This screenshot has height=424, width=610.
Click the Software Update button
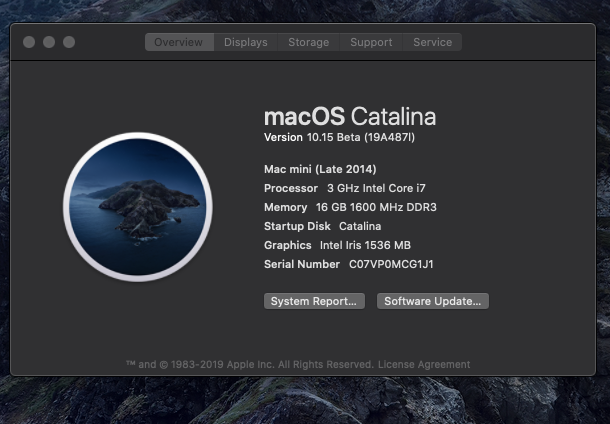[x=433, y=301]
